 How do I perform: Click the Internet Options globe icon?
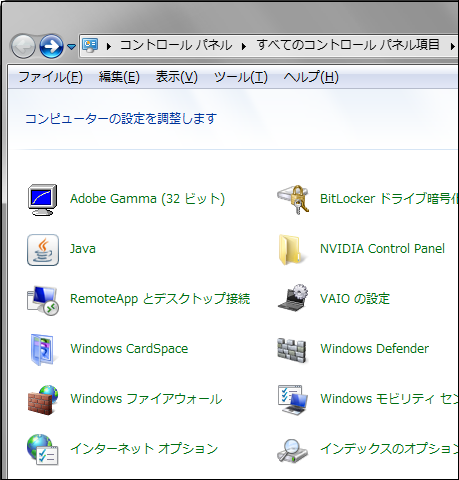pos(42,450)
